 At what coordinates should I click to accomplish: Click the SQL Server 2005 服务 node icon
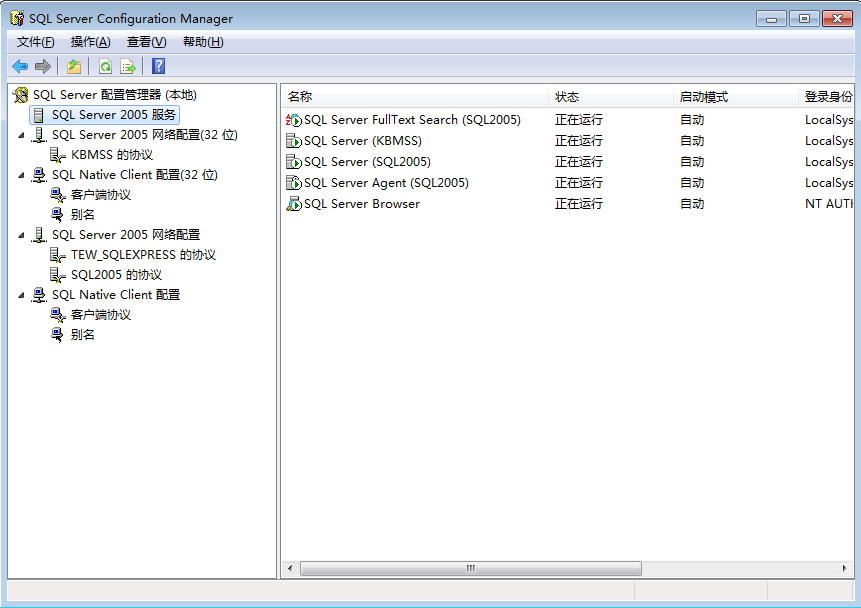(x=38, y=115)
